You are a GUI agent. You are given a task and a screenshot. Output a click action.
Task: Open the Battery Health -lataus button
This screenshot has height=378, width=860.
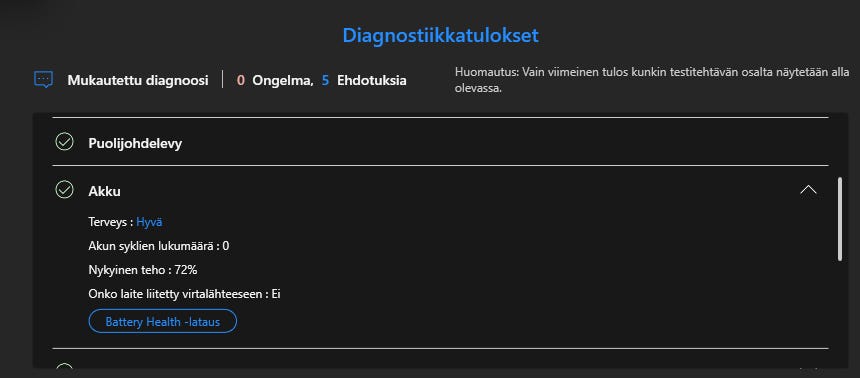click(x=162, y=321)
